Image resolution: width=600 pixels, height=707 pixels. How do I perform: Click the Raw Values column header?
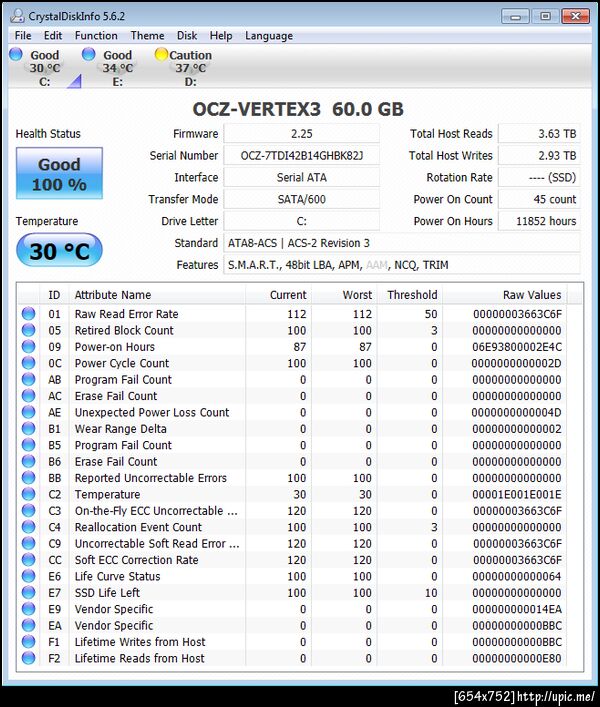click(505, 295)
